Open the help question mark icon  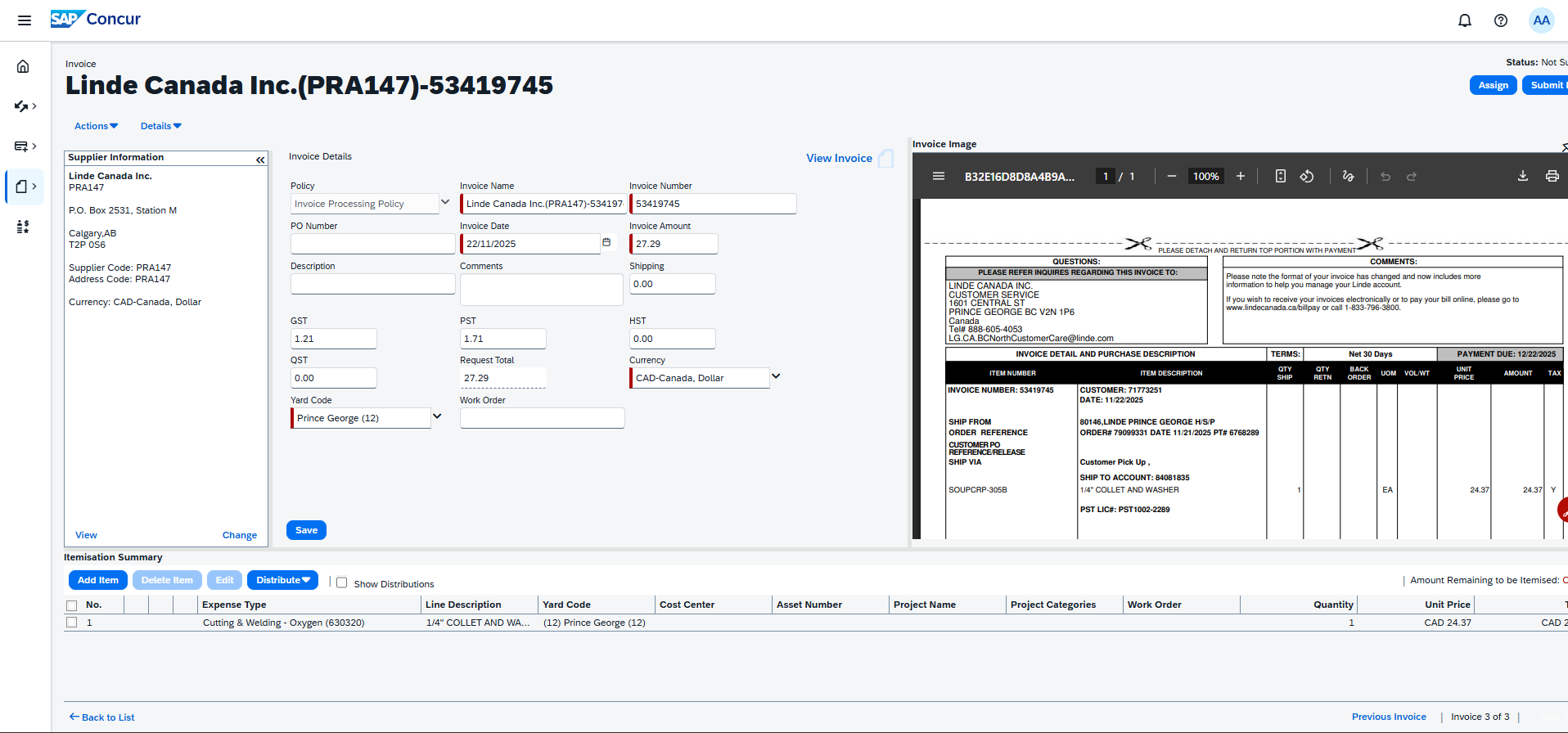point(1501,20)
